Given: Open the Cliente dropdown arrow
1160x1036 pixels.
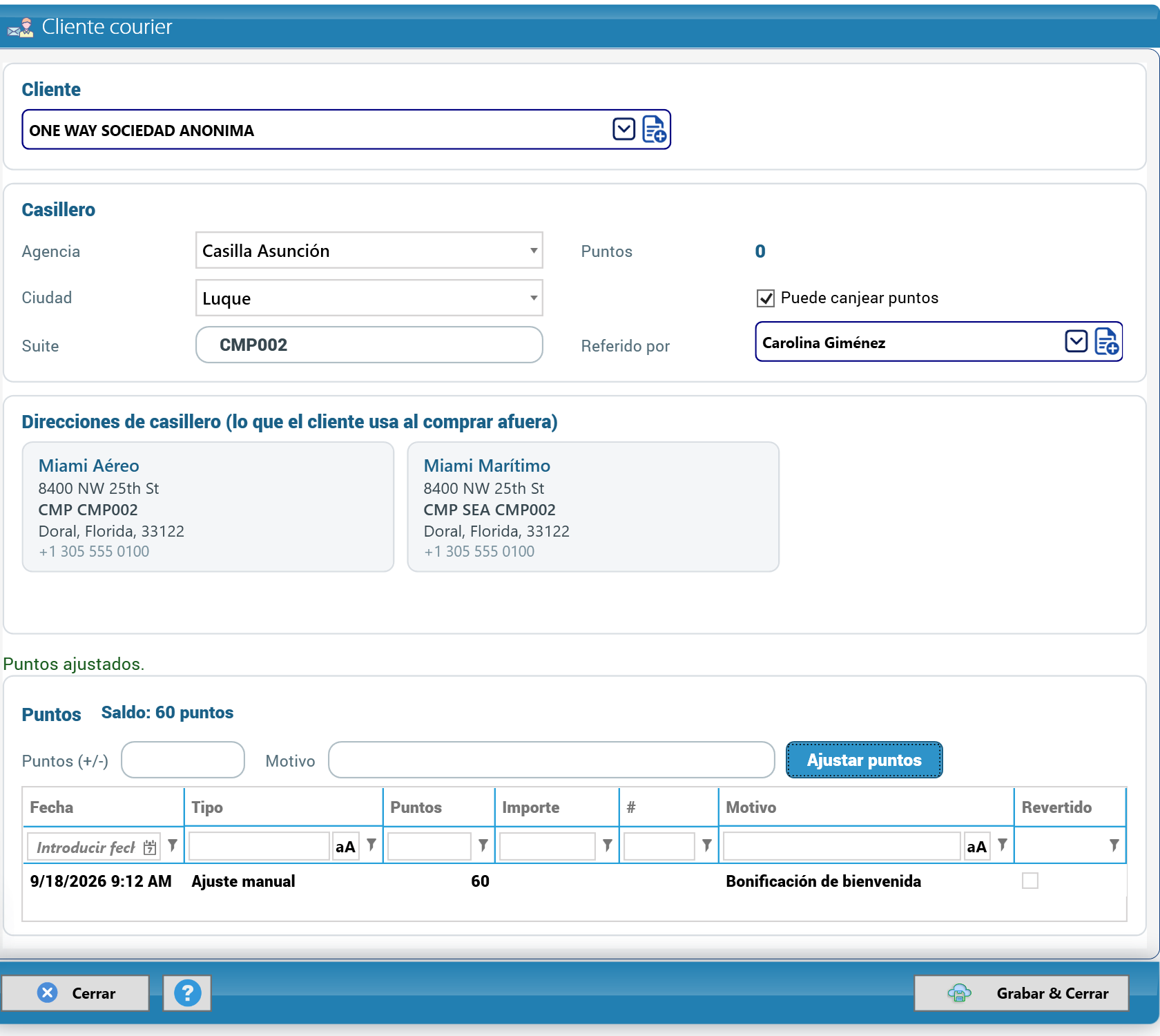Looking at the screenshot, I should point(623,129).
